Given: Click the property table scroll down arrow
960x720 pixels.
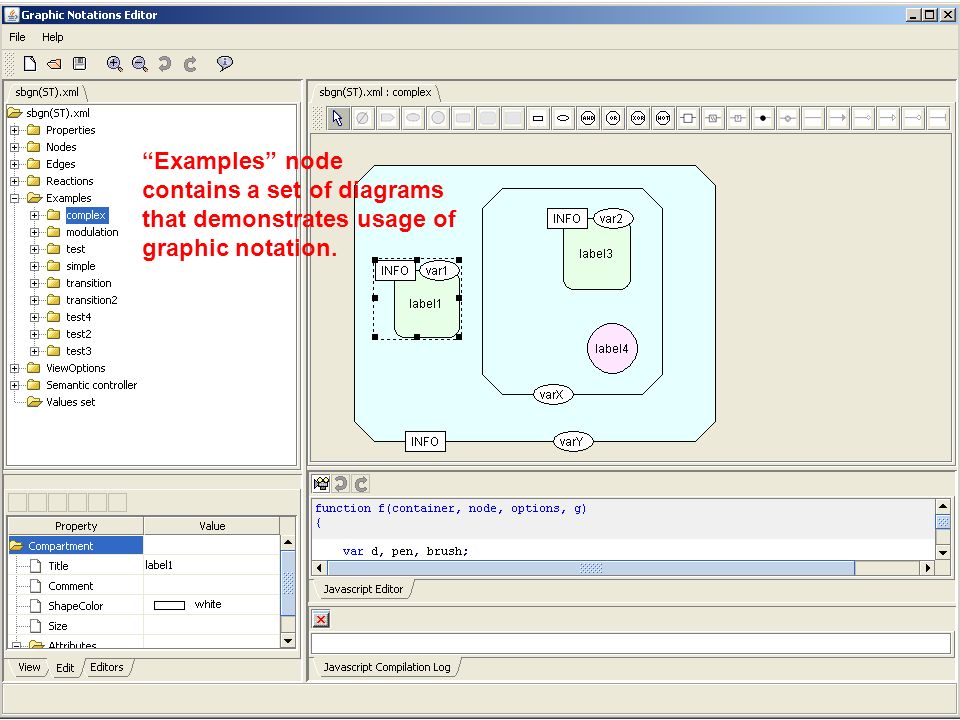Looking at the screenshot, I should click(288, 640).
